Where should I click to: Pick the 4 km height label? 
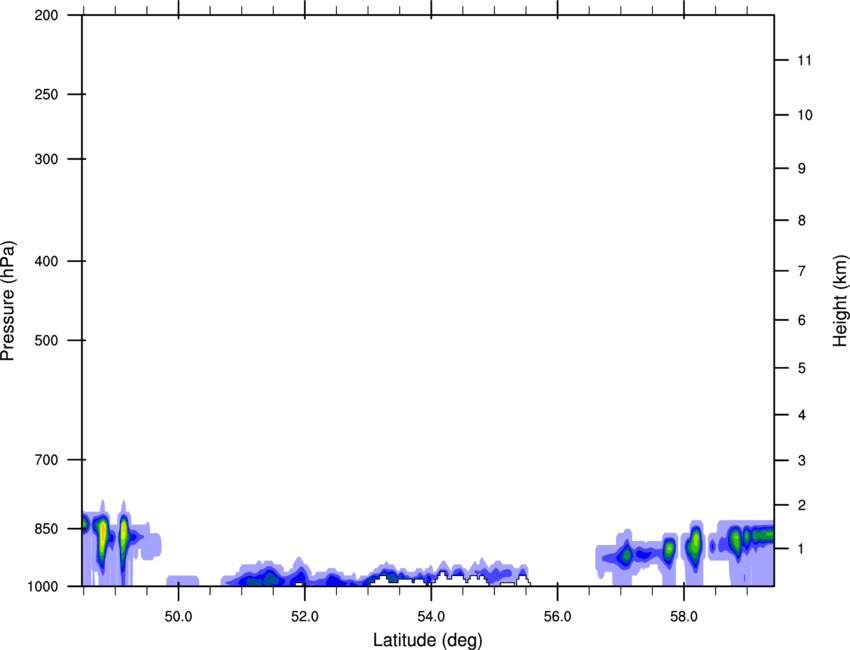[x=801, y=415]
